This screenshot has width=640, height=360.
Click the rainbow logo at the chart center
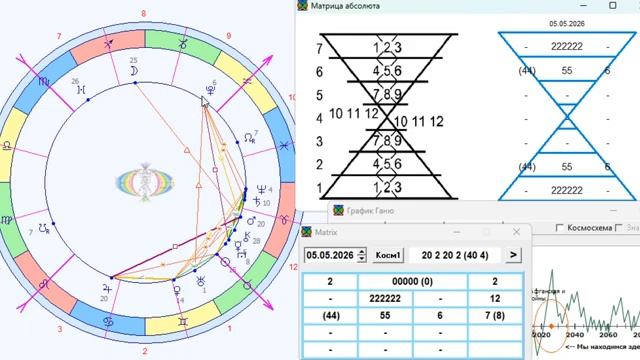pyautogui.click(x=145, y=182)
